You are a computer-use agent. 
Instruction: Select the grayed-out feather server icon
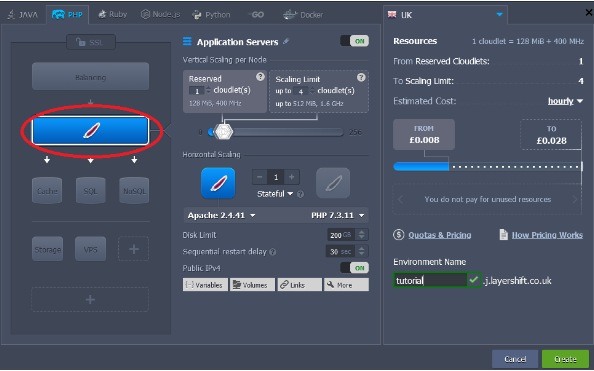coord(333,183)
